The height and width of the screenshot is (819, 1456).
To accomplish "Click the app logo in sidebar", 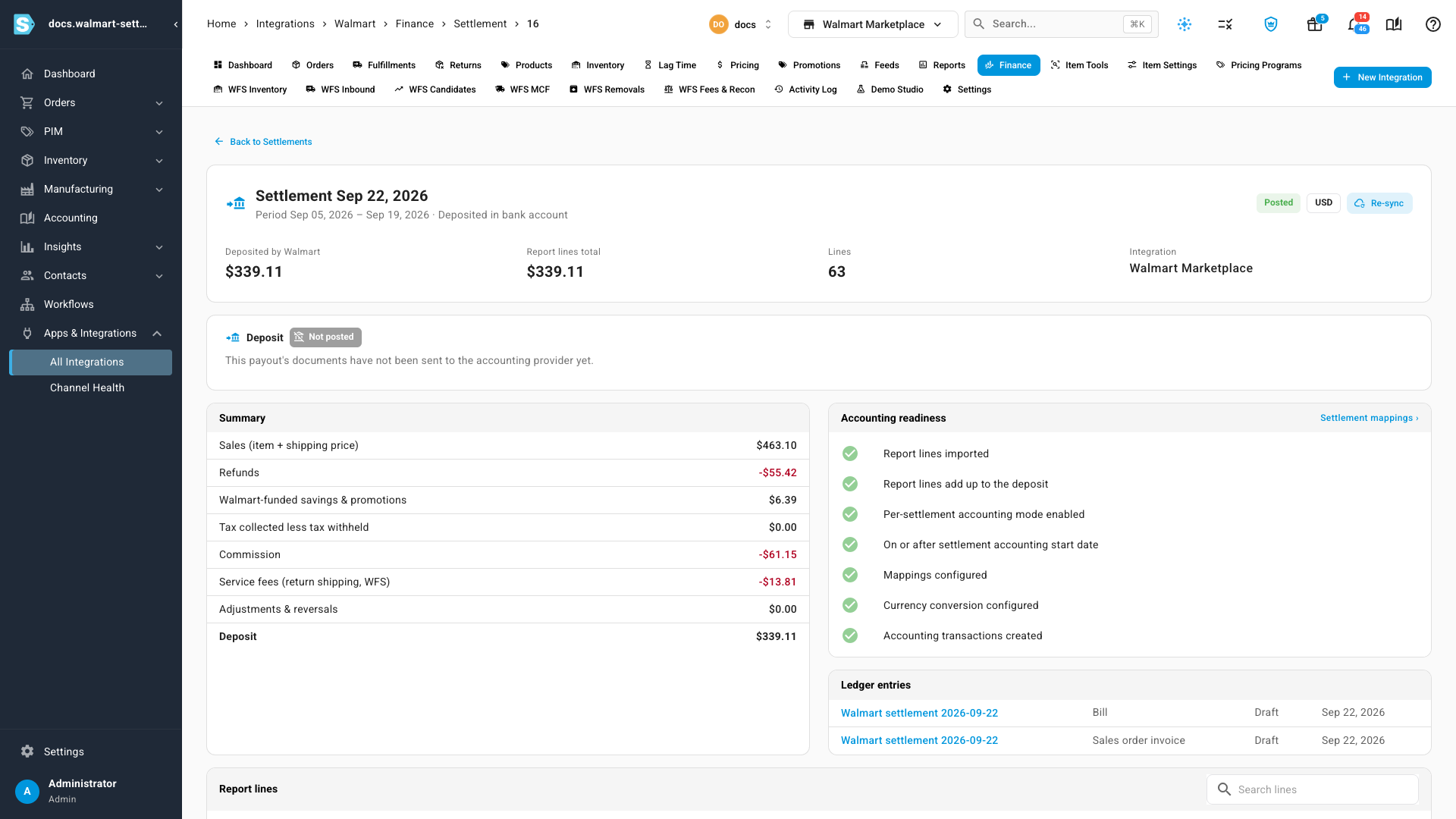I will (x=24, y=24).
